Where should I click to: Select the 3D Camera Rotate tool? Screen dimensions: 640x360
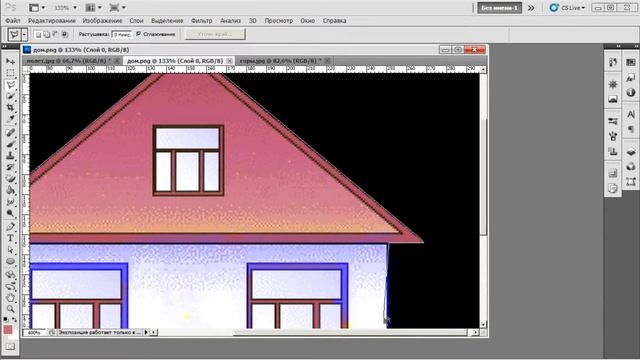pos(11,286)
